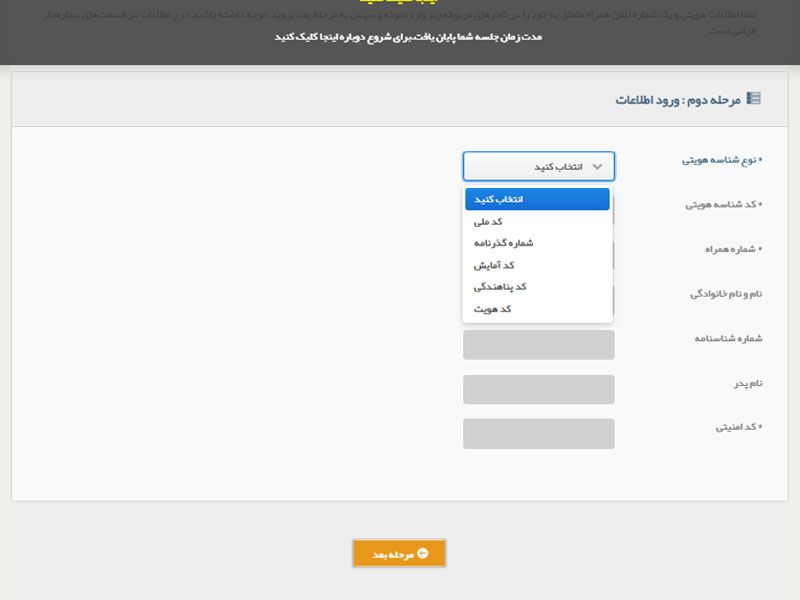Screen dimensions: 800x600
Task: Choose شماره گذرنامه option
Action: pyautogui.click(x=537, y=243)
